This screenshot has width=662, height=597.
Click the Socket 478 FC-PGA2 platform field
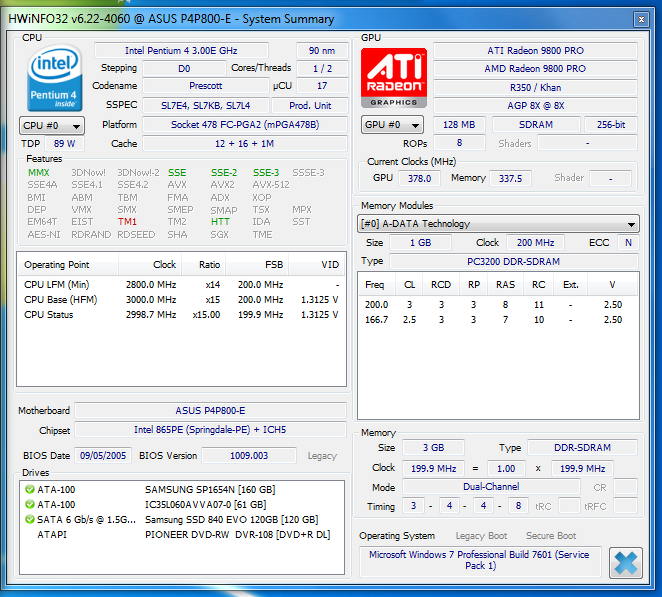click(245, 125)
